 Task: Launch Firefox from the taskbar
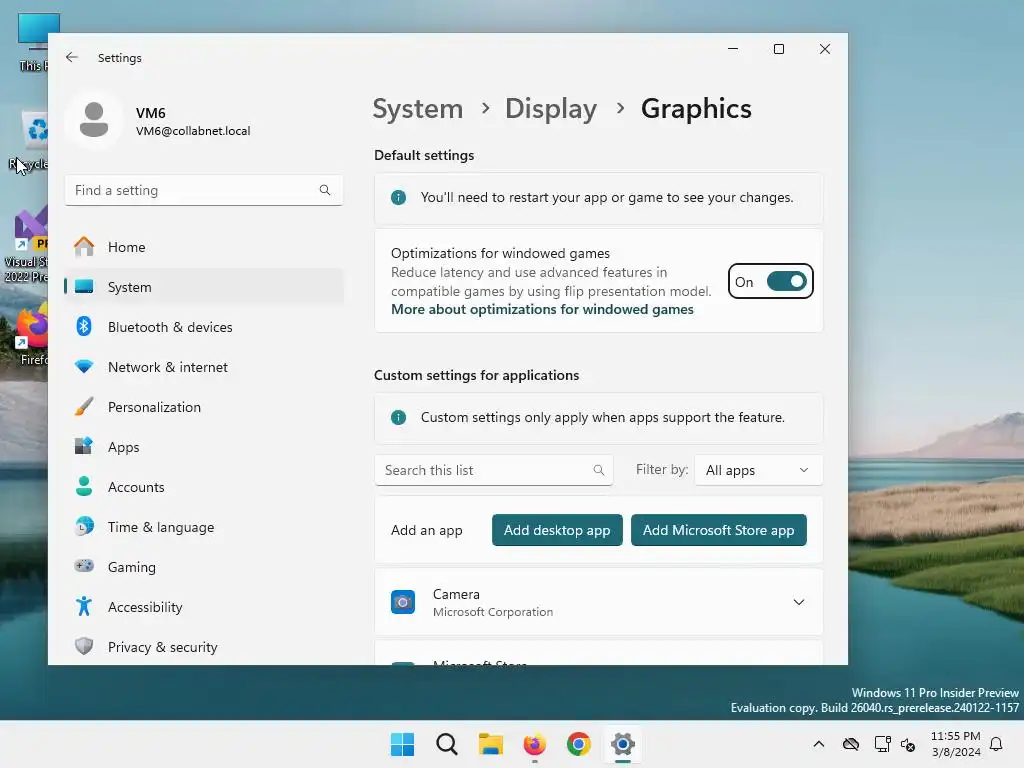click(x=534, y=744)
